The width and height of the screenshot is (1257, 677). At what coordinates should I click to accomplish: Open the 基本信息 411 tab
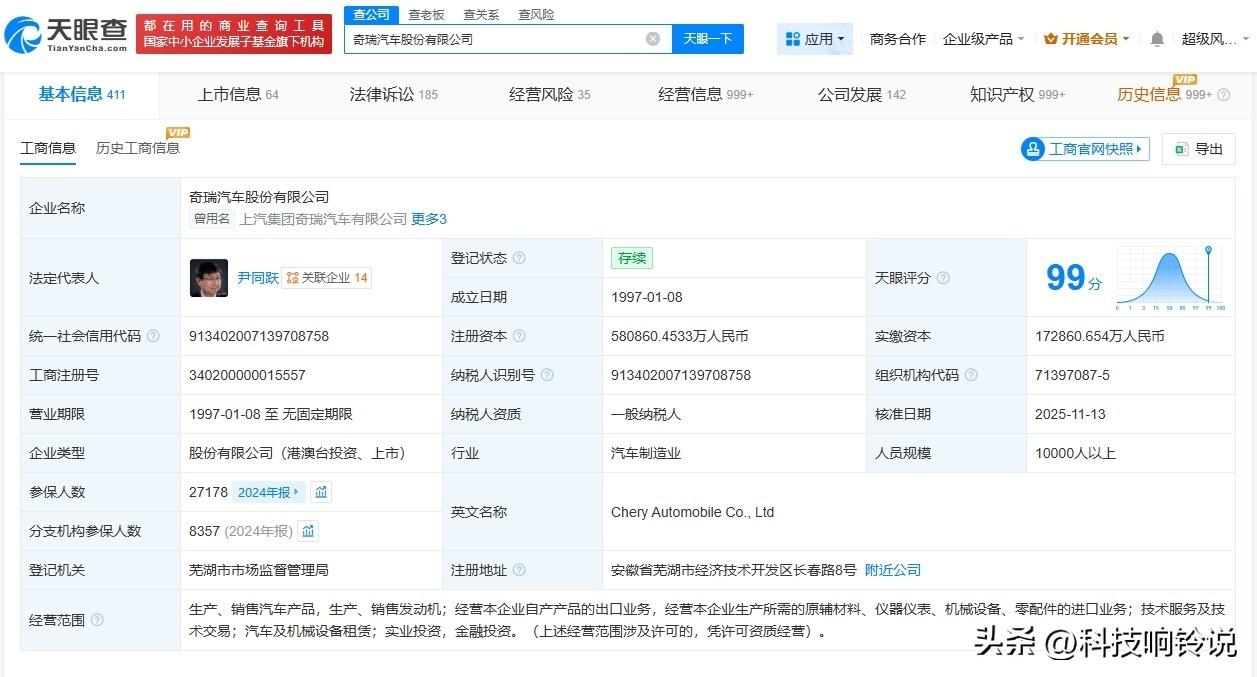point(82,95)
